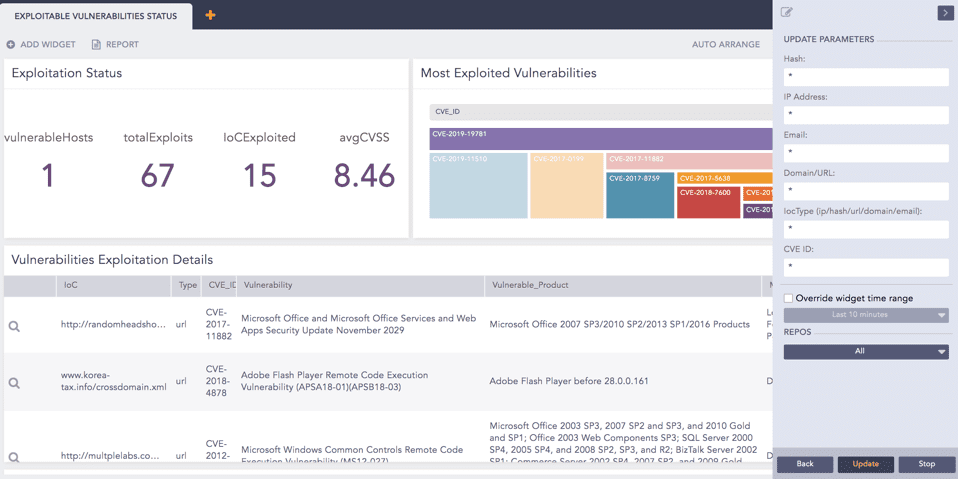Select the CVE-2017-8759 teal block
The image size is (958, 479).
640,196
